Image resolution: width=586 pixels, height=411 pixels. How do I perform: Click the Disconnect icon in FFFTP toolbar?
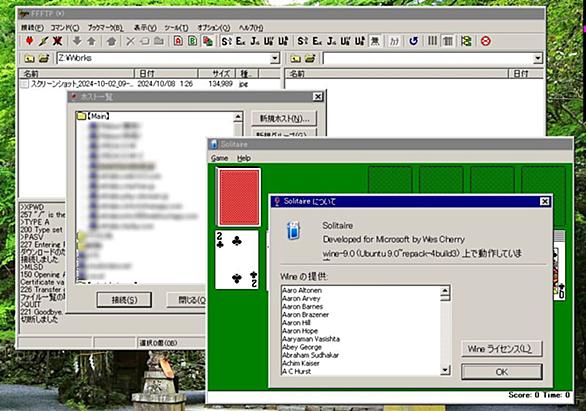[57, 41]
